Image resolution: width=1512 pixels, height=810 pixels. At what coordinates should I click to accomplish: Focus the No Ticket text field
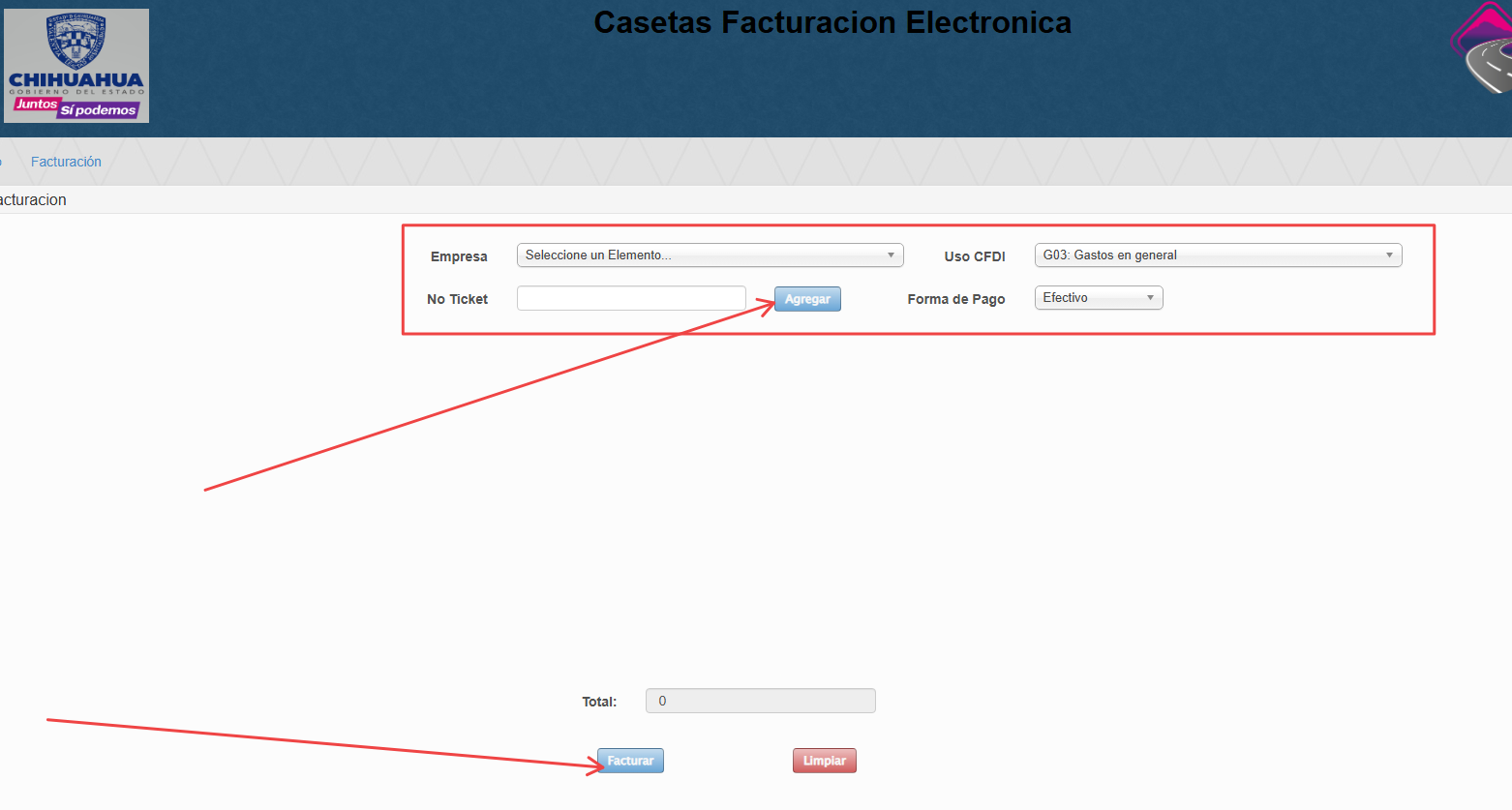631,298
